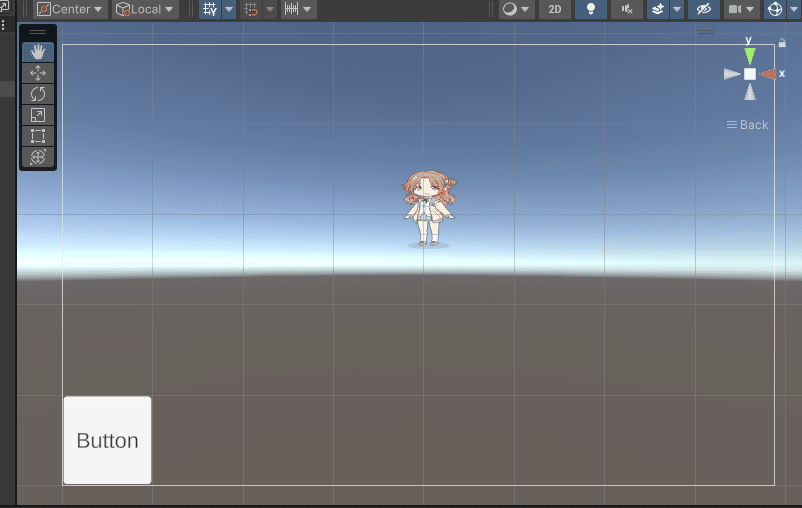Select the combined Transform tool
The height and width of the screenshot is (508, 802).
click(x=38, y=157)
